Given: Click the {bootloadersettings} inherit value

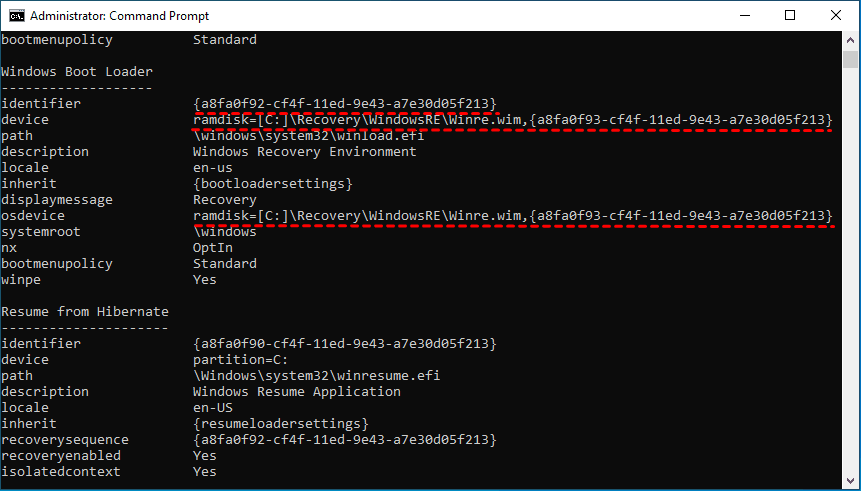Looking at the screenshot, I should (272, 184).
